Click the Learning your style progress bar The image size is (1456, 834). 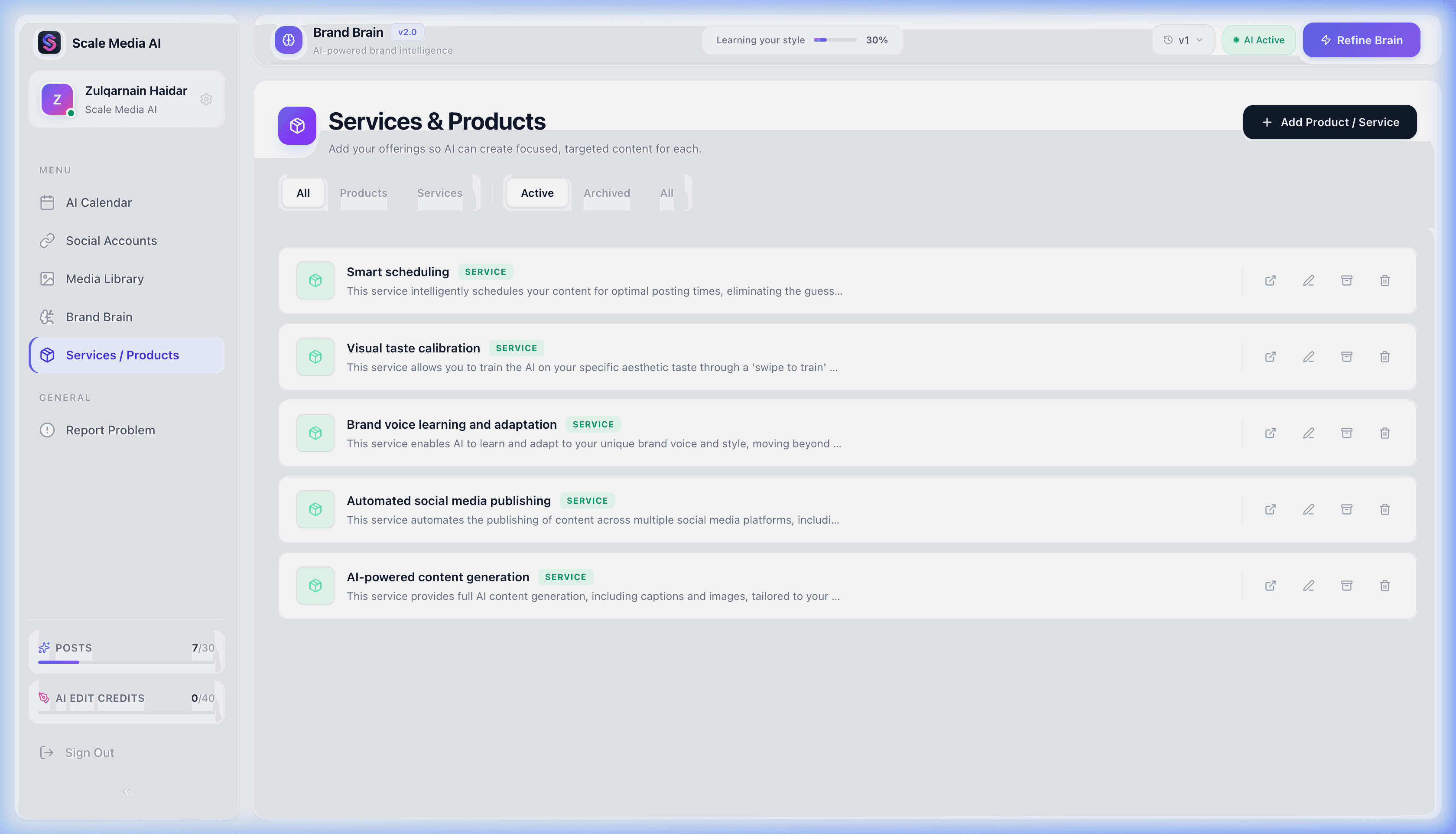tap(835, 40)
